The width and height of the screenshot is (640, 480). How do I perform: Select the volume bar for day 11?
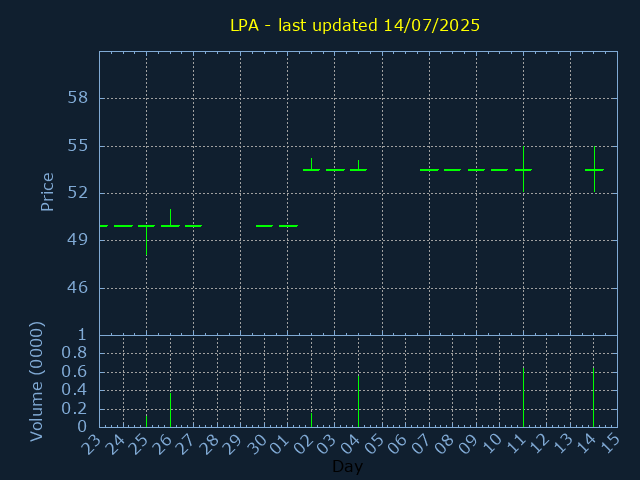point(523,397)
